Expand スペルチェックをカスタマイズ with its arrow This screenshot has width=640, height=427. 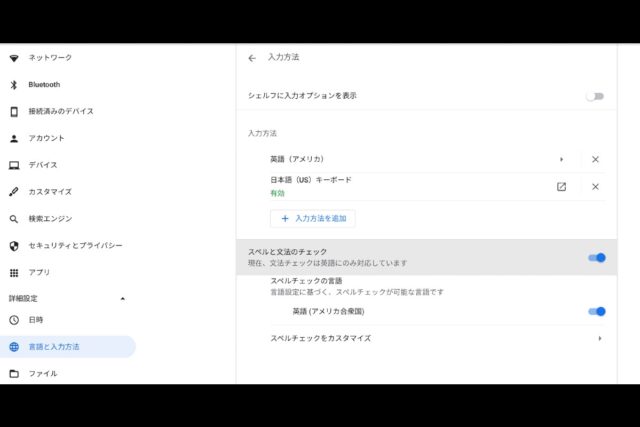[599, 338]
